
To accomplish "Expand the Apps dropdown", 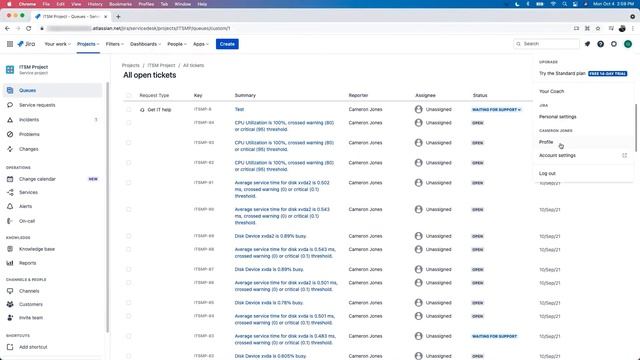I will pos(200,44).
